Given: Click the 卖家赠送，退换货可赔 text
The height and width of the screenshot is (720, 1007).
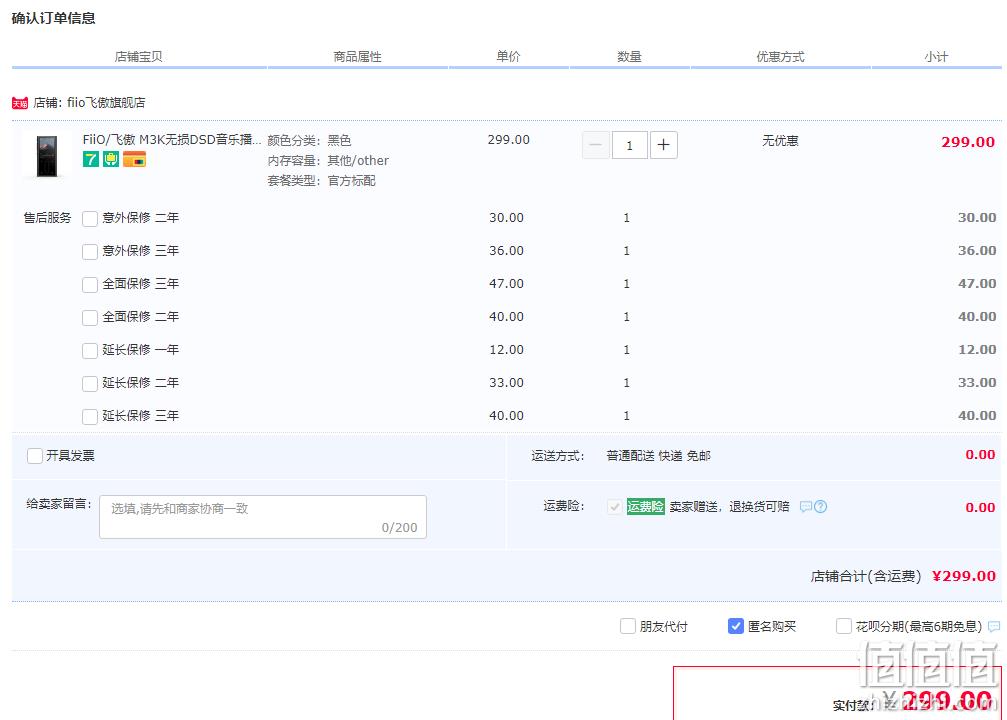Looking at the screenshot, I should point(730,507).
